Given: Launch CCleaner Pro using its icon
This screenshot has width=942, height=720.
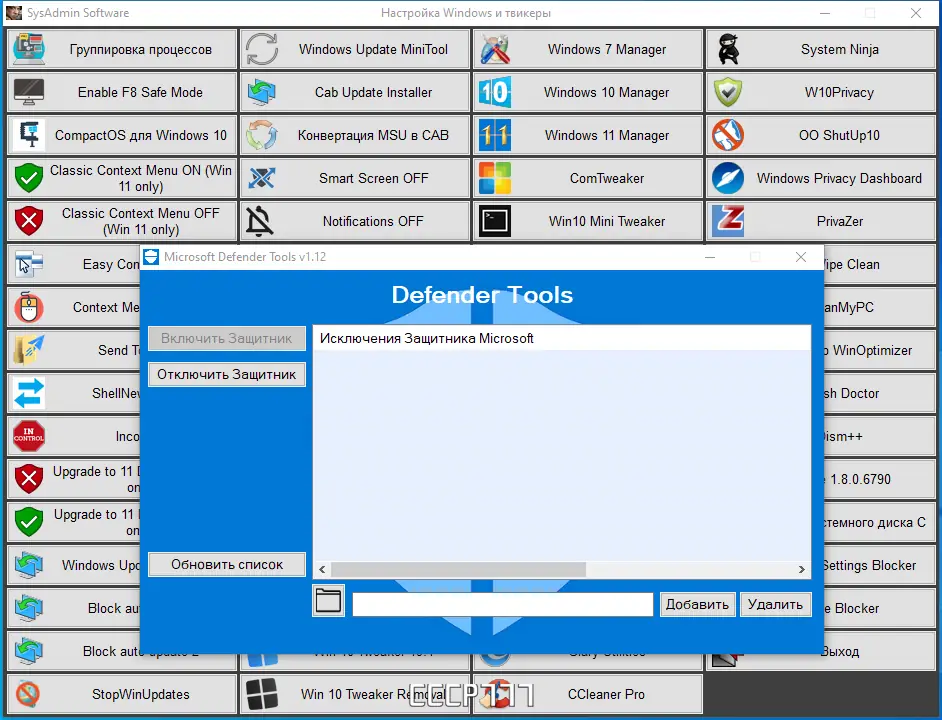Looking at the screenshot, I should [497, 694].
